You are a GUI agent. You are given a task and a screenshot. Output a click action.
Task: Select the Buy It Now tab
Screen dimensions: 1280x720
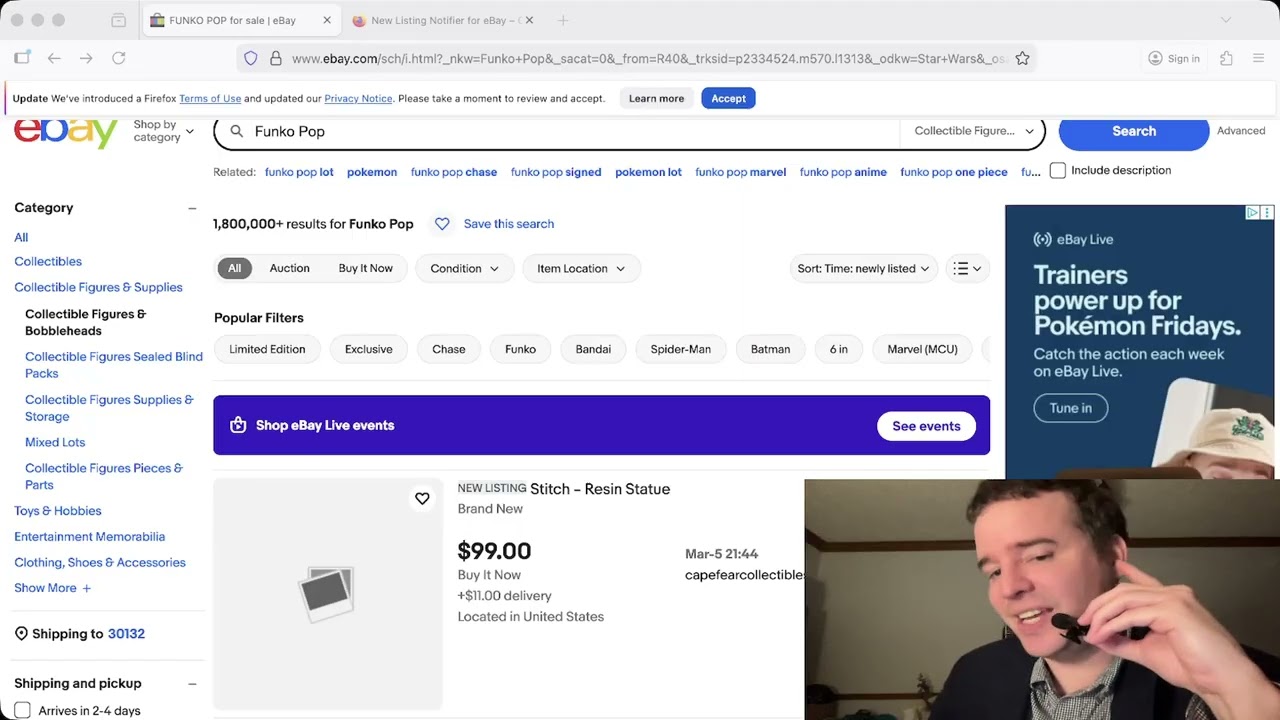(x=365, y=268)
